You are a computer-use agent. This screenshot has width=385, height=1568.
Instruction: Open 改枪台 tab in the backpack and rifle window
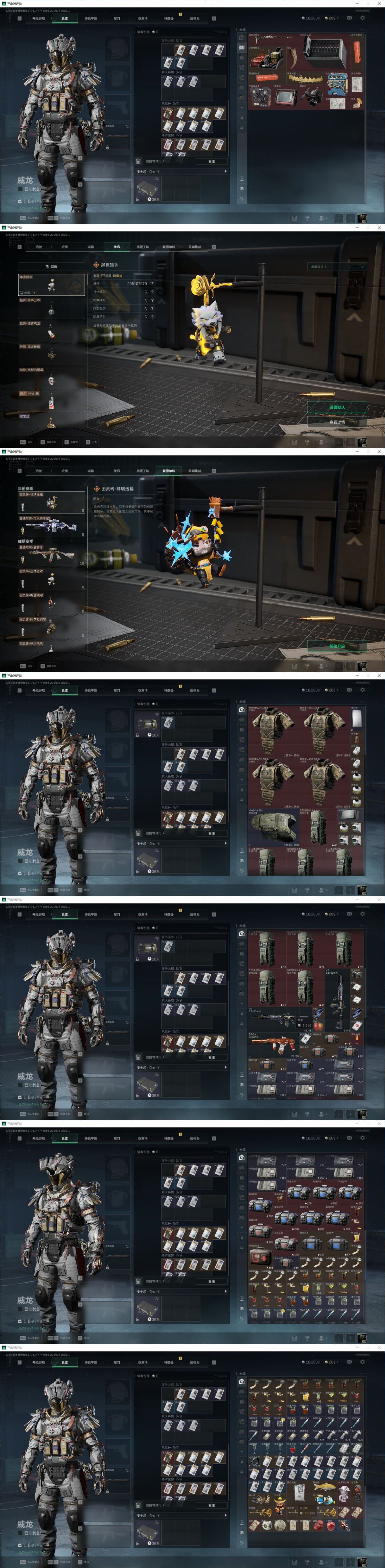195,914
